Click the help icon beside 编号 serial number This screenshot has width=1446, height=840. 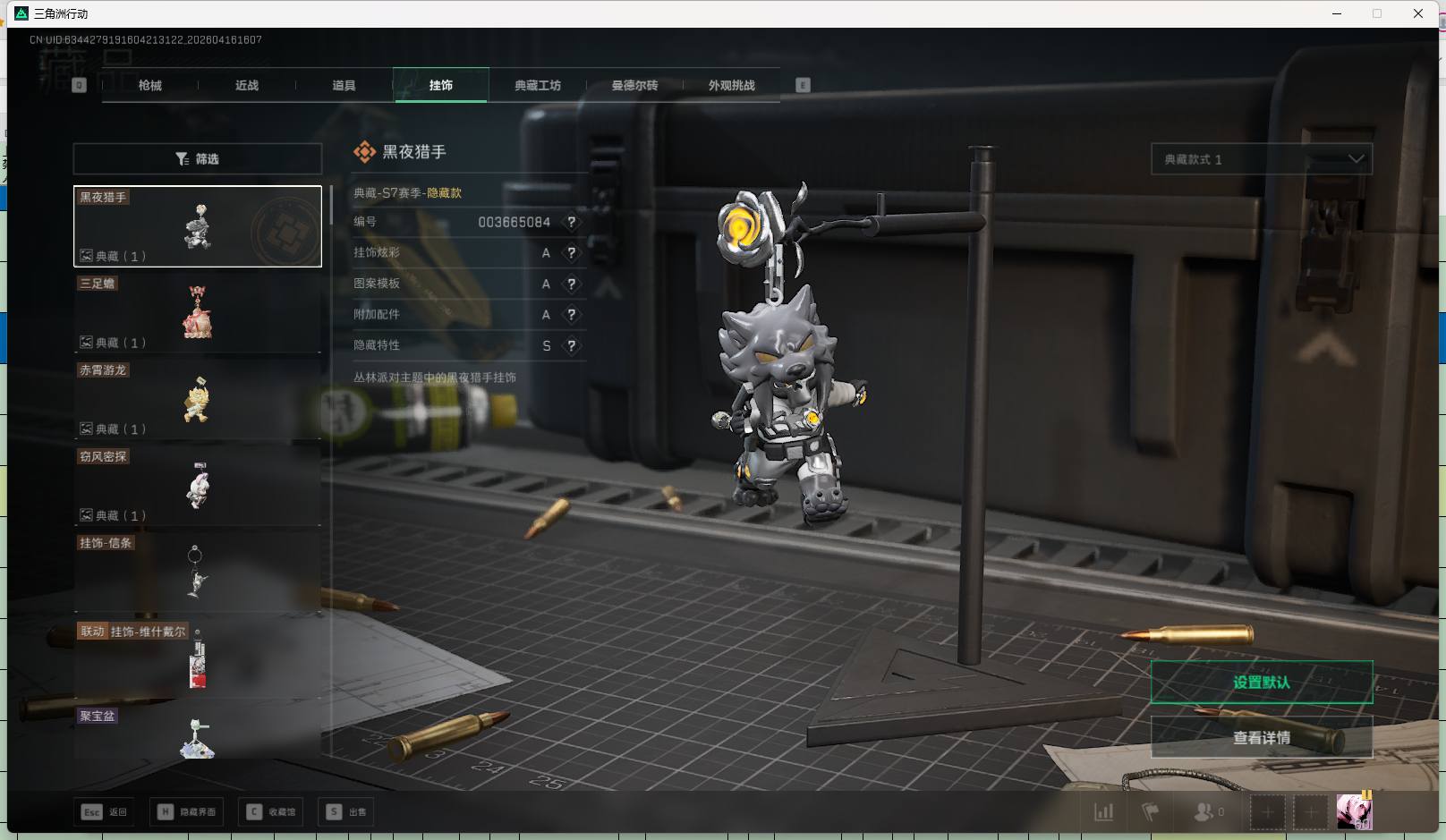pyautogui.click(x=571, y=223)
